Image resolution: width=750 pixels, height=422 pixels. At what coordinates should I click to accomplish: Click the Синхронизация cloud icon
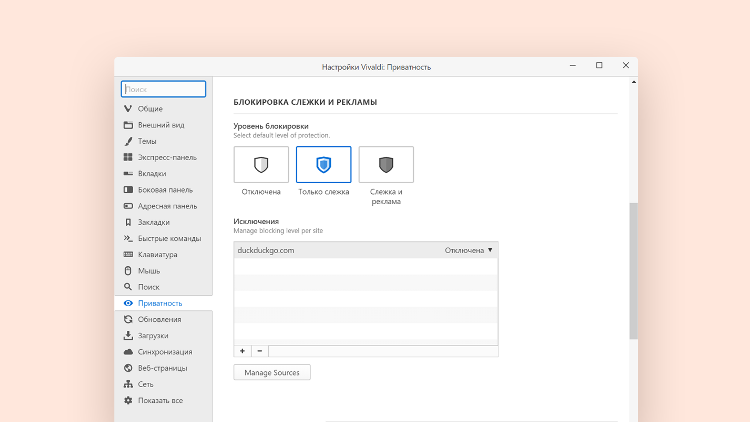(x=128, y=352)
